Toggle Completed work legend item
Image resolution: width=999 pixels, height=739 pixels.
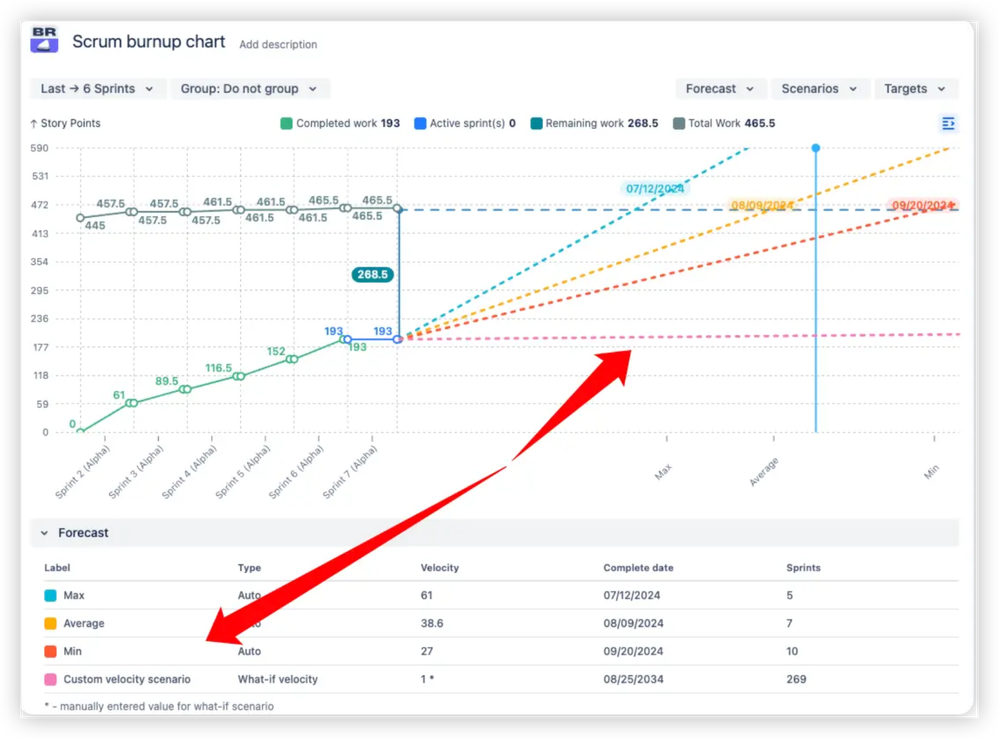click(x=340, y=124)
